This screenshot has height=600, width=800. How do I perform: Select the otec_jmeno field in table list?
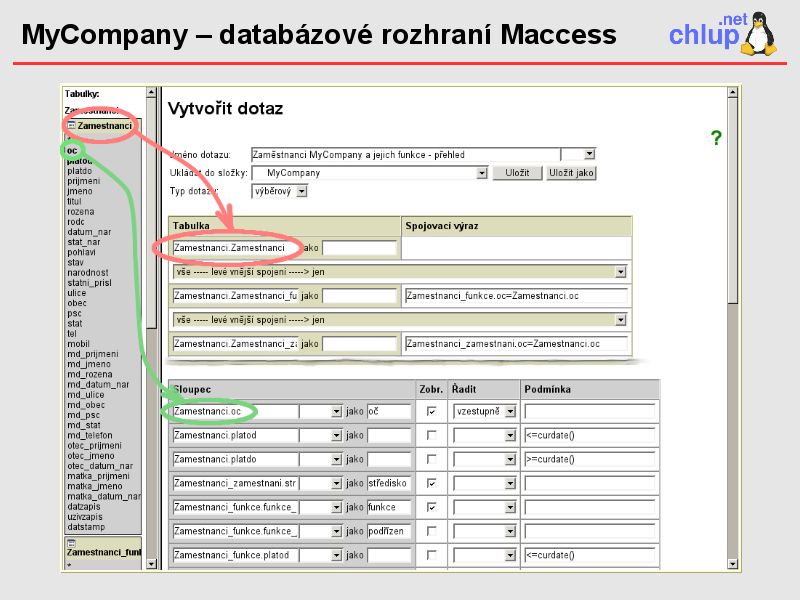pos(91,456)
